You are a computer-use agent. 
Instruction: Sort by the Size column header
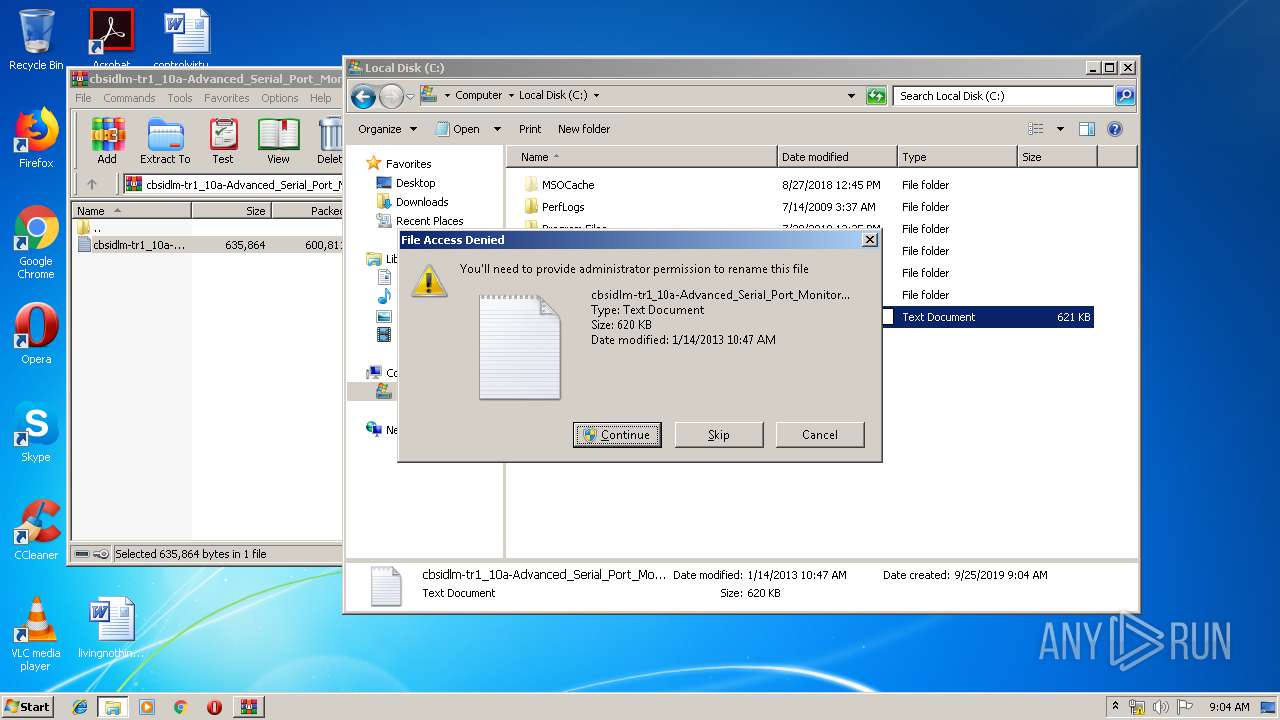(x=1057, y=157)
